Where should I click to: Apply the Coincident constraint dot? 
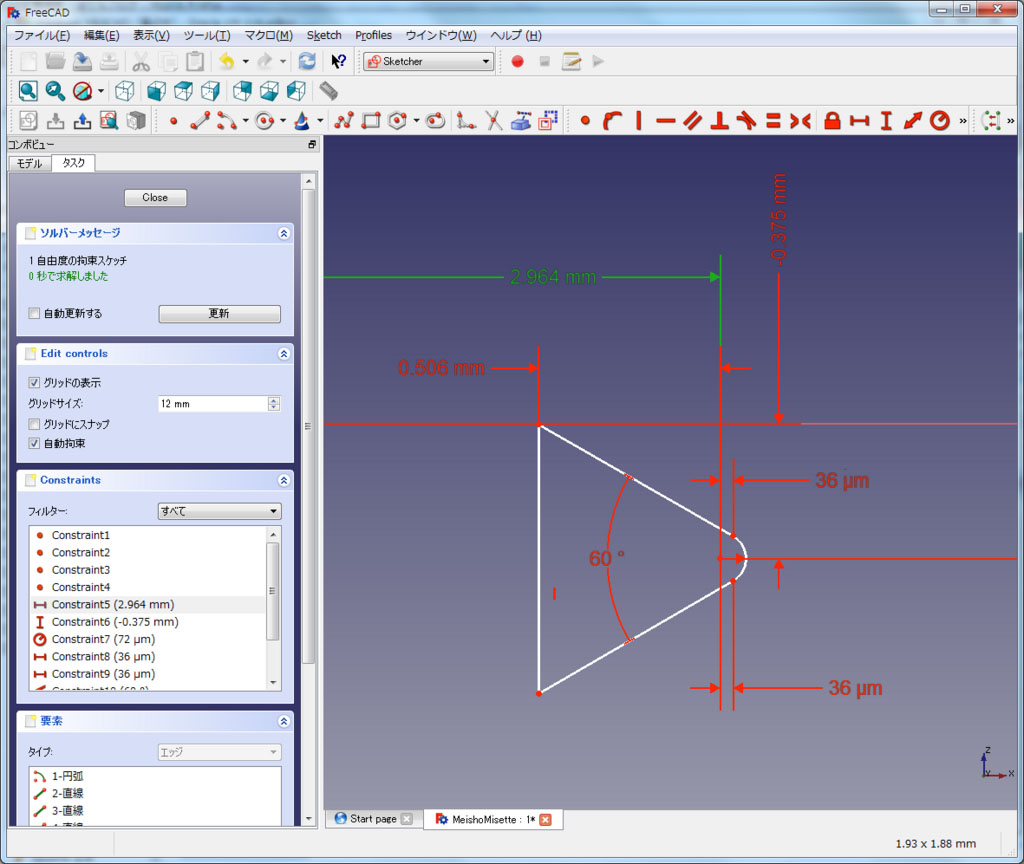pos(585,121)
